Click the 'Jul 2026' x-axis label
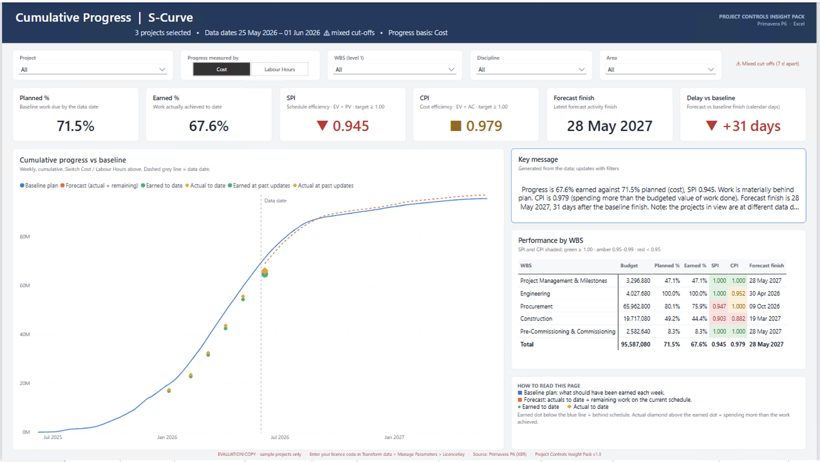This screenshot has height=462, width=820. 280,437
